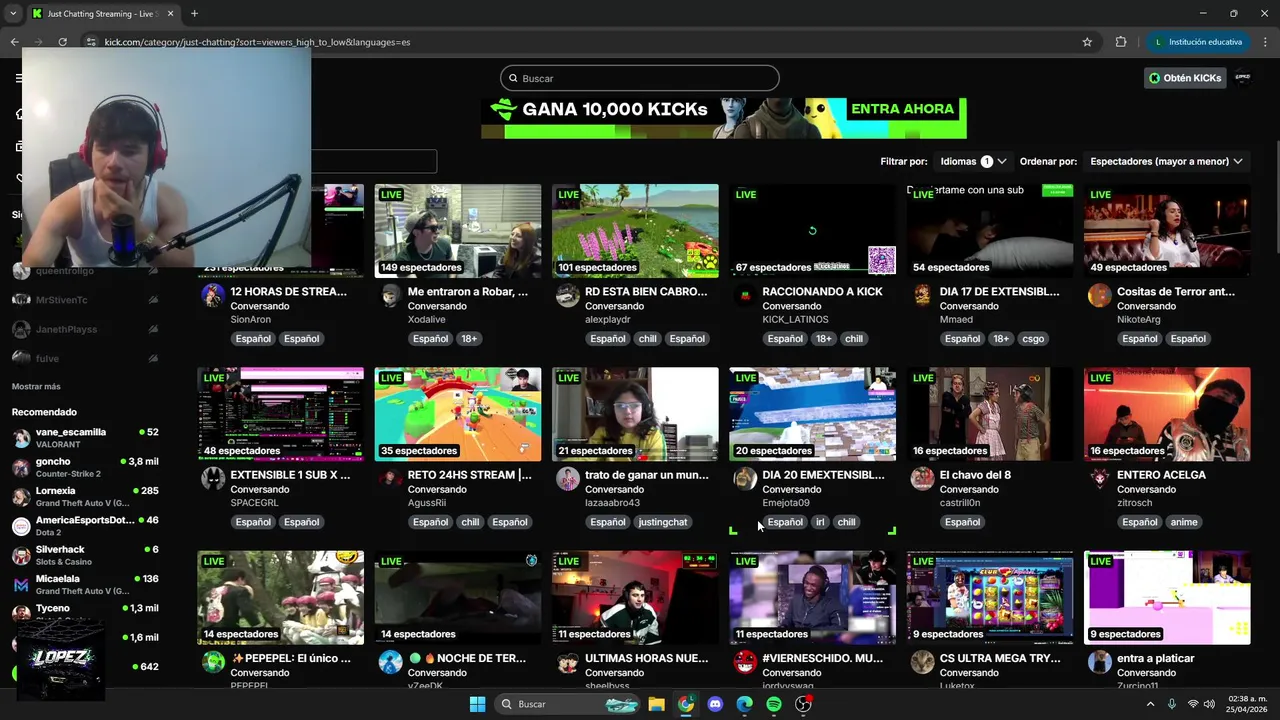This screenshot has height=720, width=1280.
Task: Close the Just Chatting Streaming tab
Action: point(170,14)
